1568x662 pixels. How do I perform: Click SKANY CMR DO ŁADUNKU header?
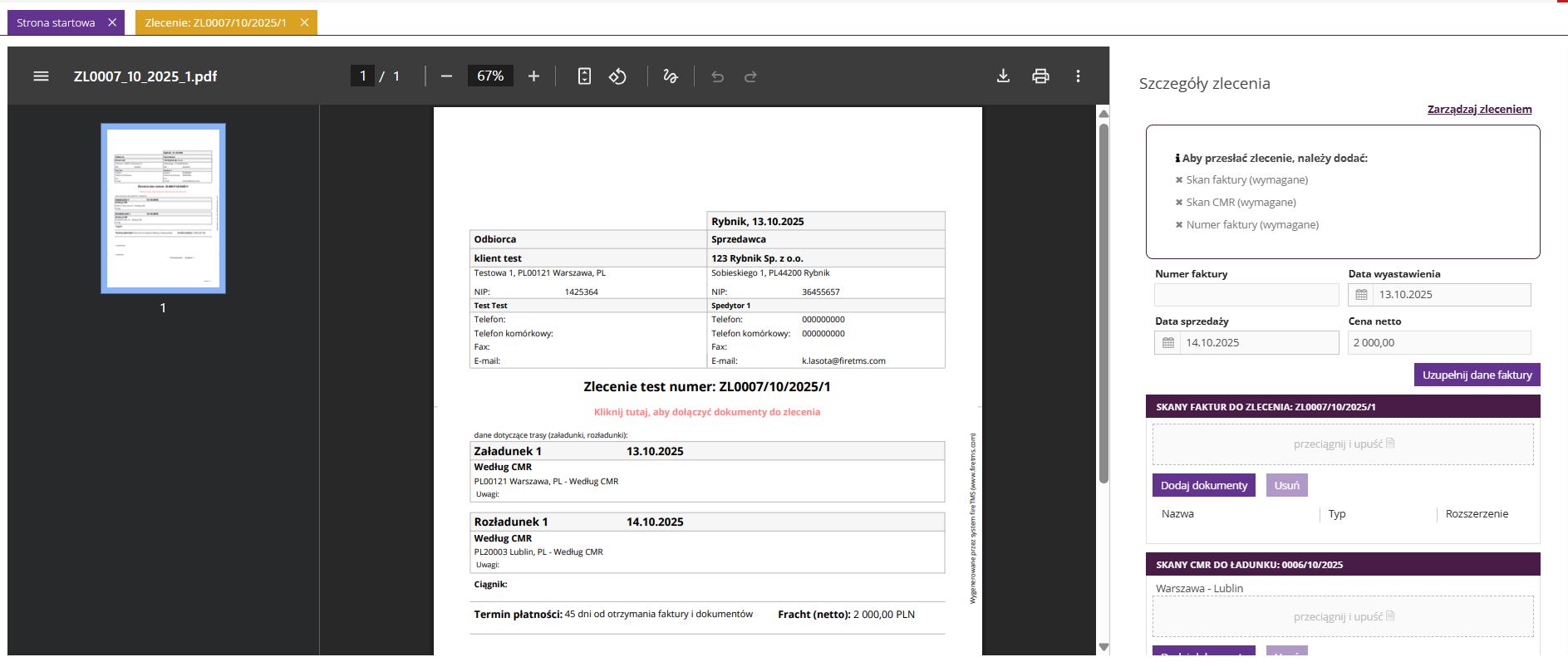[x=1343, y=565]
